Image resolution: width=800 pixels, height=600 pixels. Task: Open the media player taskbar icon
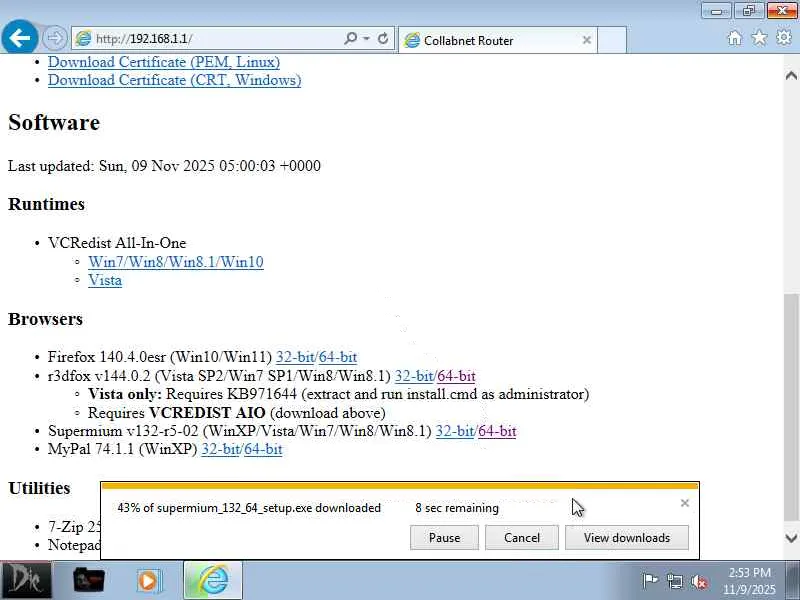point(149,580)
